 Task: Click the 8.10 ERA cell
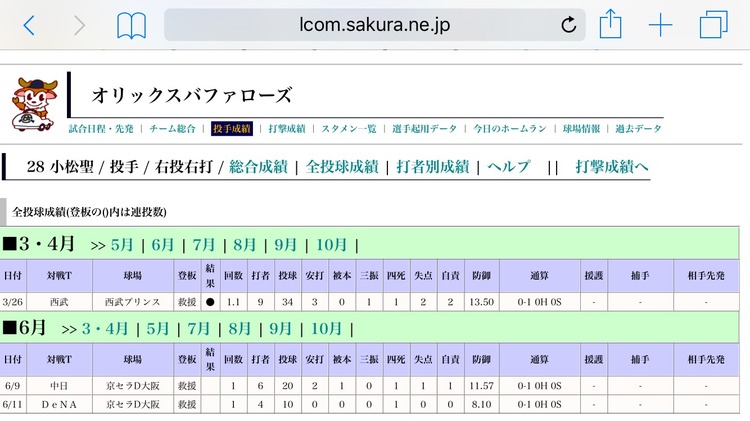pos(482,404)
